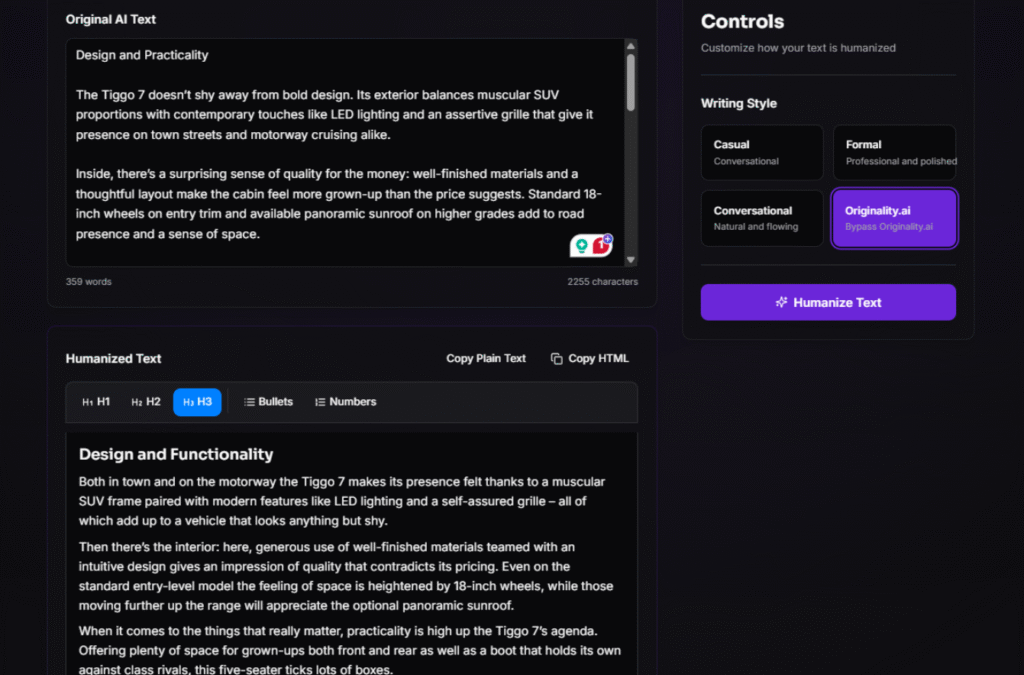
Task: Select the Originality.ai writing style
Action: point(893,218)
